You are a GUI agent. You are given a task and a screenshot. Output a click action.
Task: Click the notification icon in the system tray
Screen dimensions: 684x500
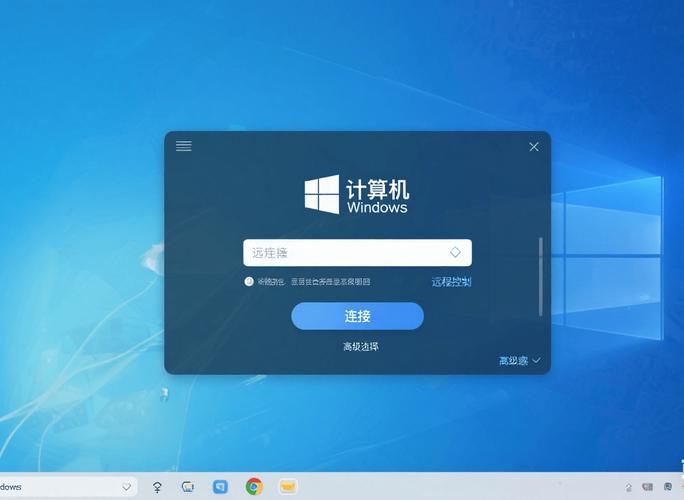667,486
